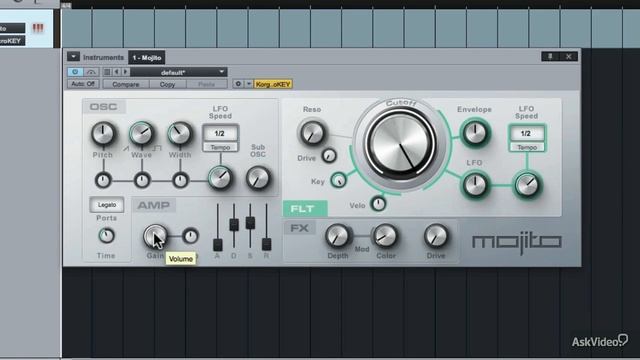This screenshot has width=640, height=360.
Task: Click the OSC LFO Speed 1/2 value field
Action: click(220, 133)
